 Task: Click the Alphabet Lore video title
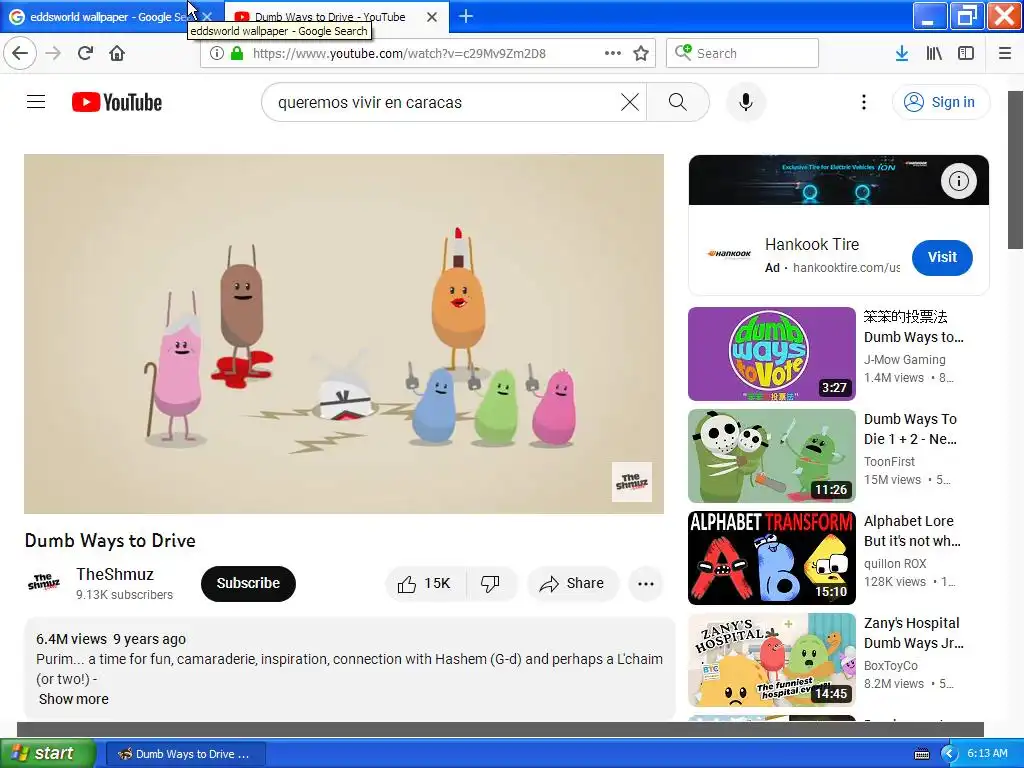coord(912,531)
